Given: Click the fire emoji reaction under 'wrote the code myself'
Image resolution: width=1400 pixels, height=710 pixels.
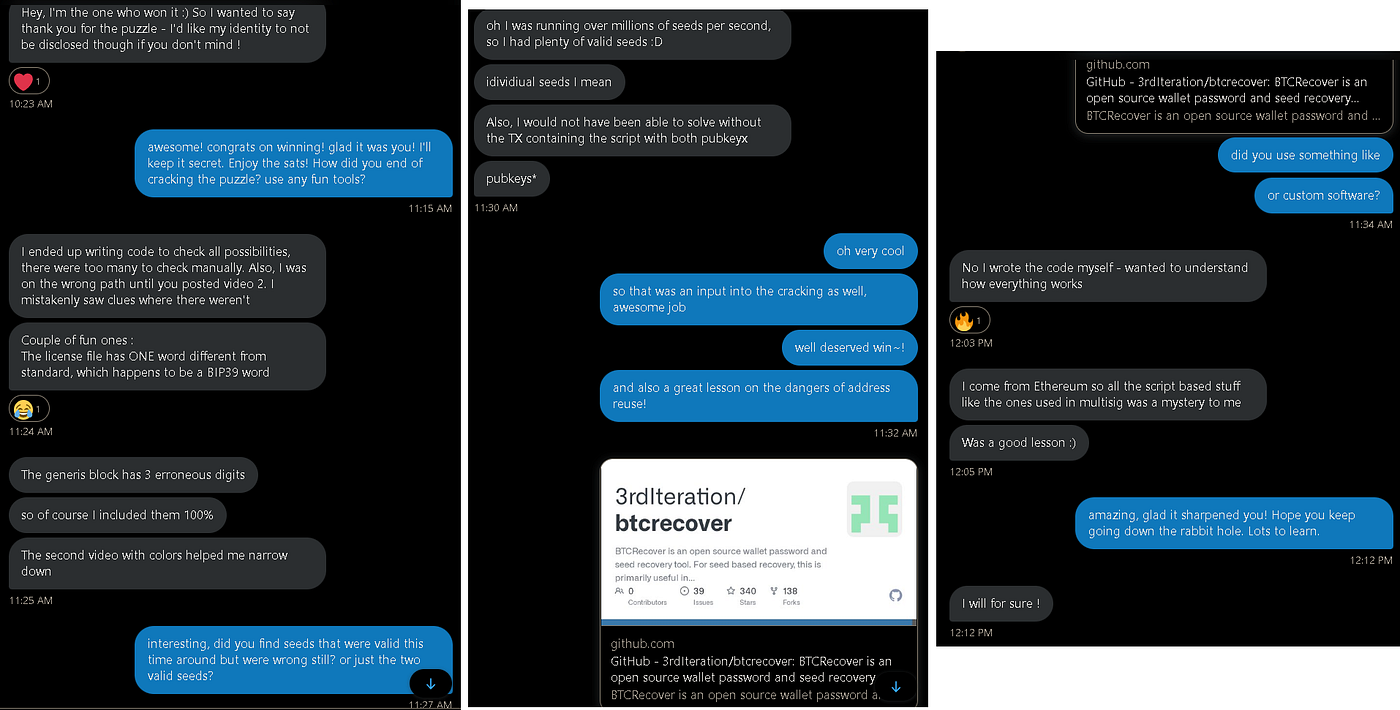Looking at the screenshot, I should (969, 320).
